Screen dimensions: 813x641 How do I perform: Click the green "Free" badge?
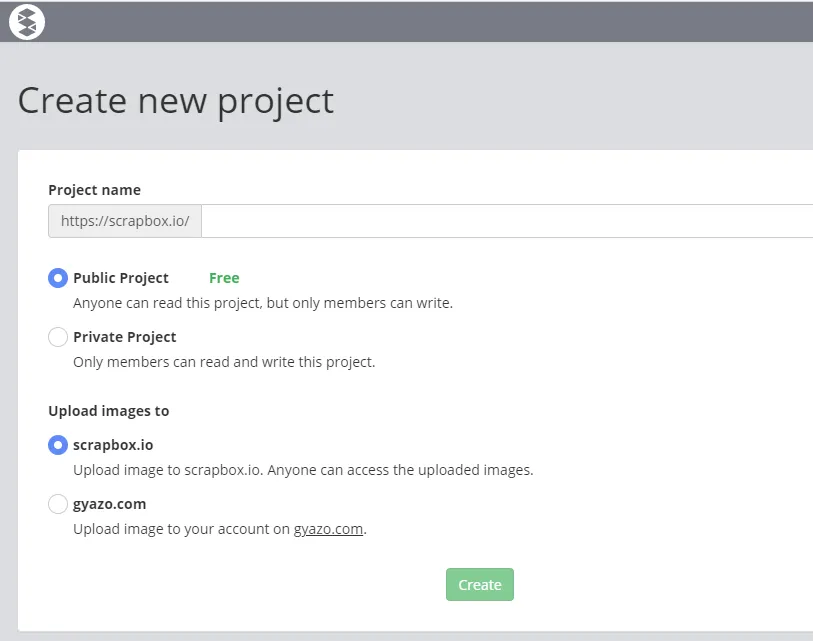click(x=224, y=278)
